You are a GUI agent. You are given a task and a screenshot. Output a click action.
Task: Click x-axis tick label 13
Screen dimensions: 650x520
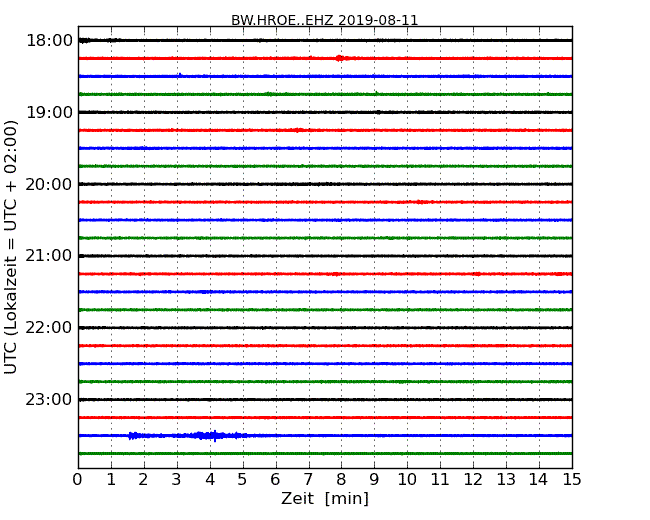pos(506,480)
